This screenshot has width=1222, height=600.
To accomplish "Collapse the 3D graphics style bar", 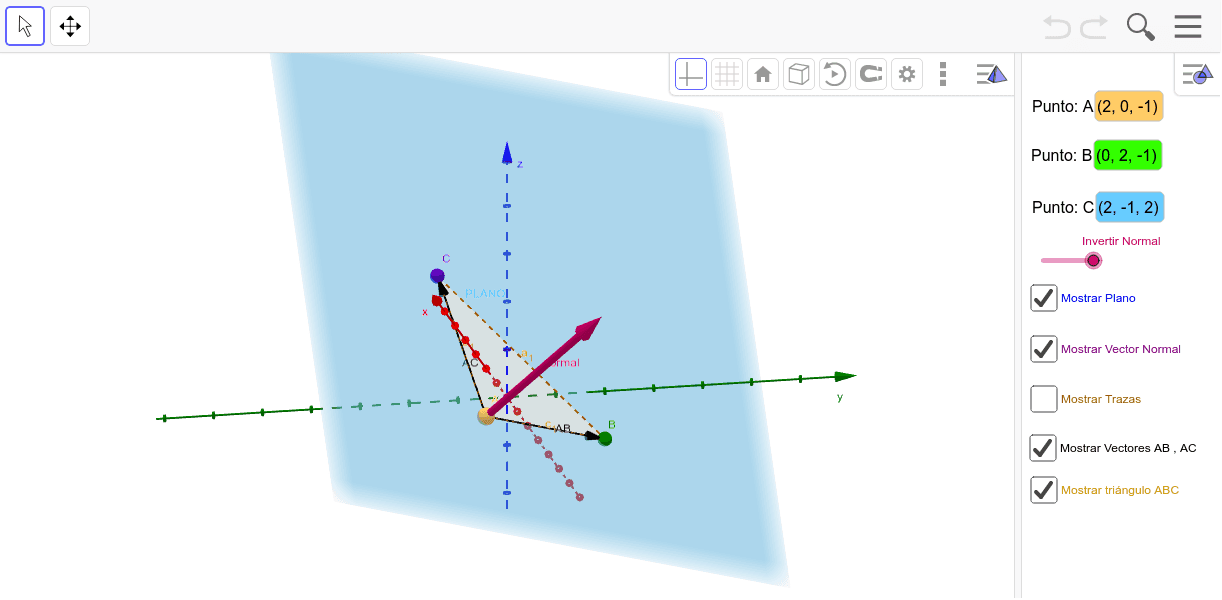I will click(x=991, y=74).
